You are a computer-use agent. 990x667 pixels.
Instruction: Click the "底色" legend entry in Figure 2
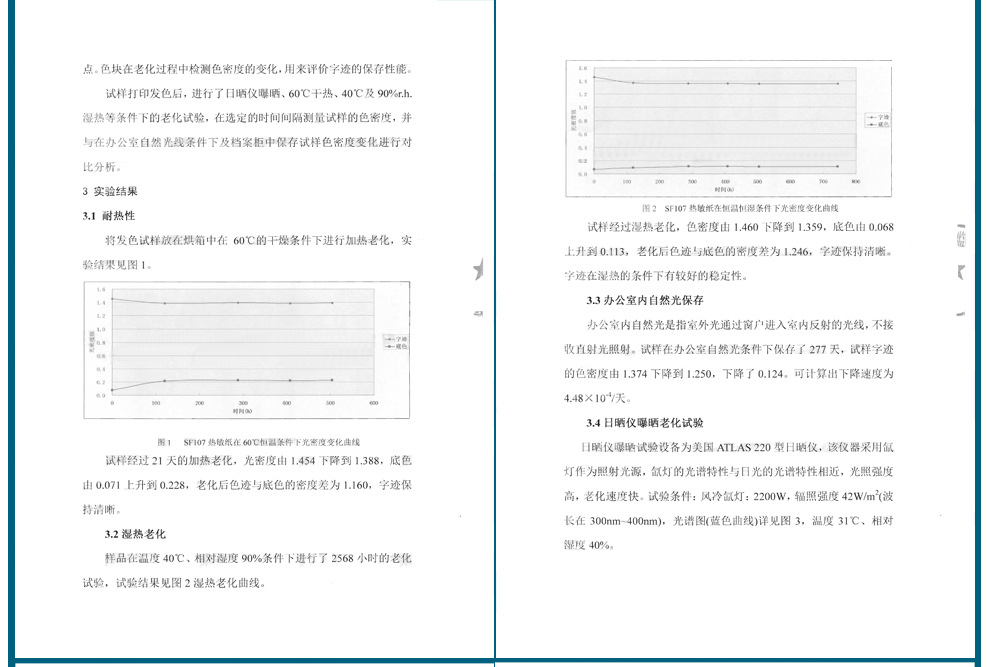click(878, 125)
